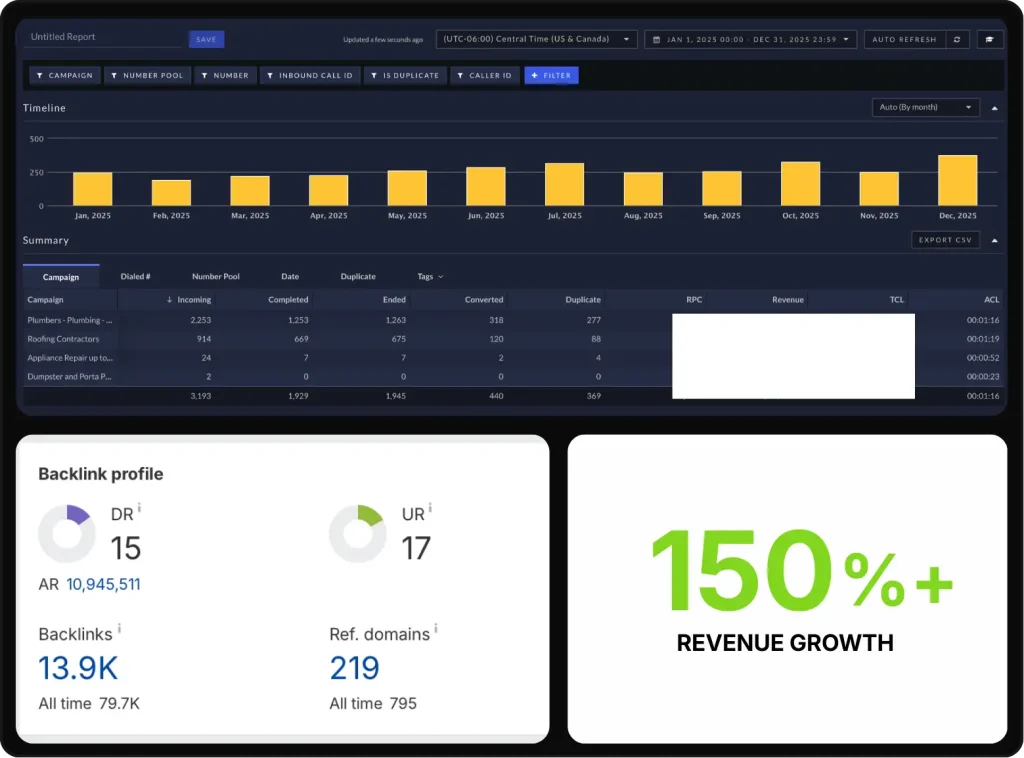Click the info icon beside Ref. domains
Image resolution: width=1024 pixels, height=758 pixels.
coord(436,629)
